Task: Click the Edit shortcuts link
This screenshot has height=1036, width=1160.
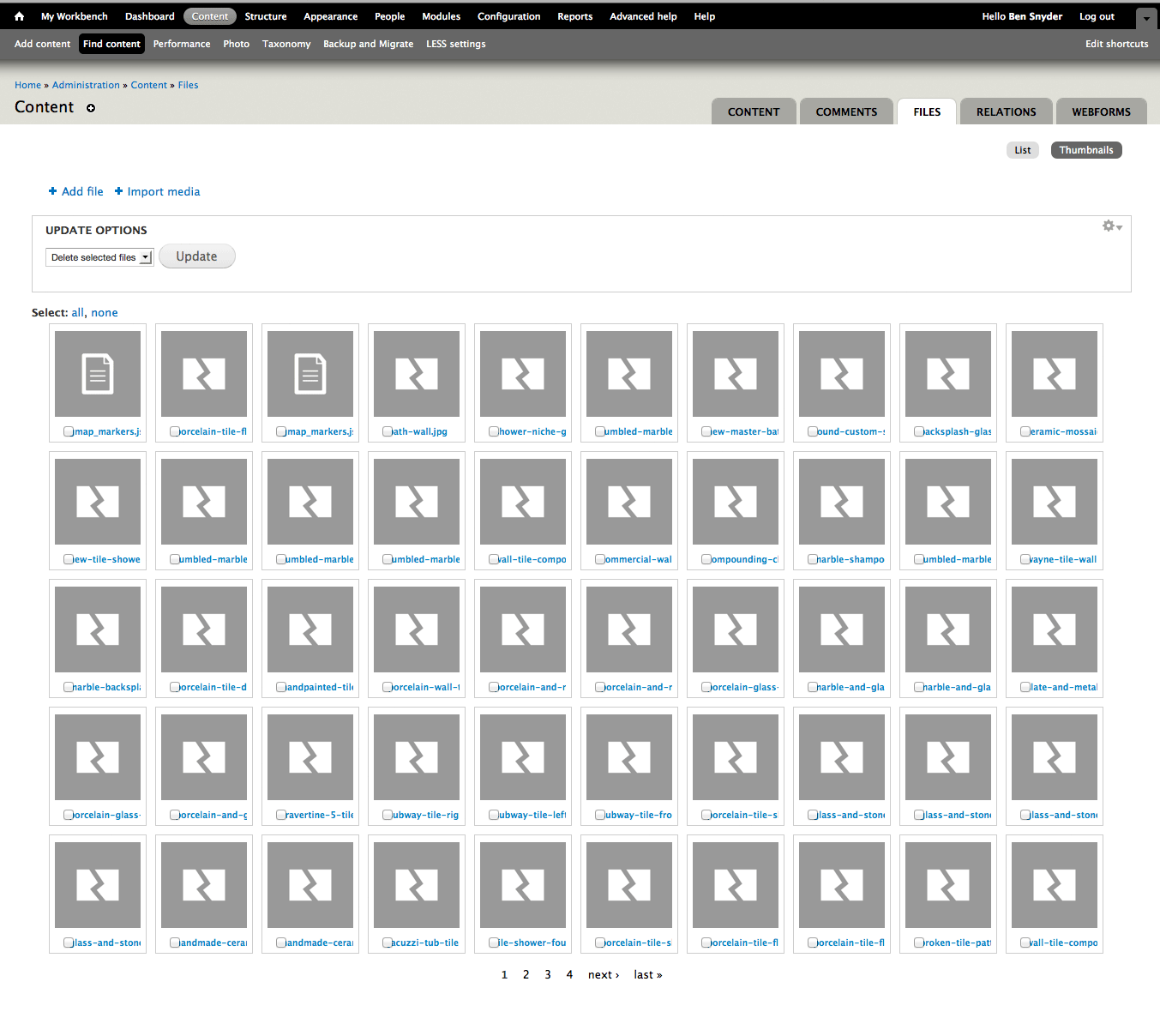Action: [1116, 44]
